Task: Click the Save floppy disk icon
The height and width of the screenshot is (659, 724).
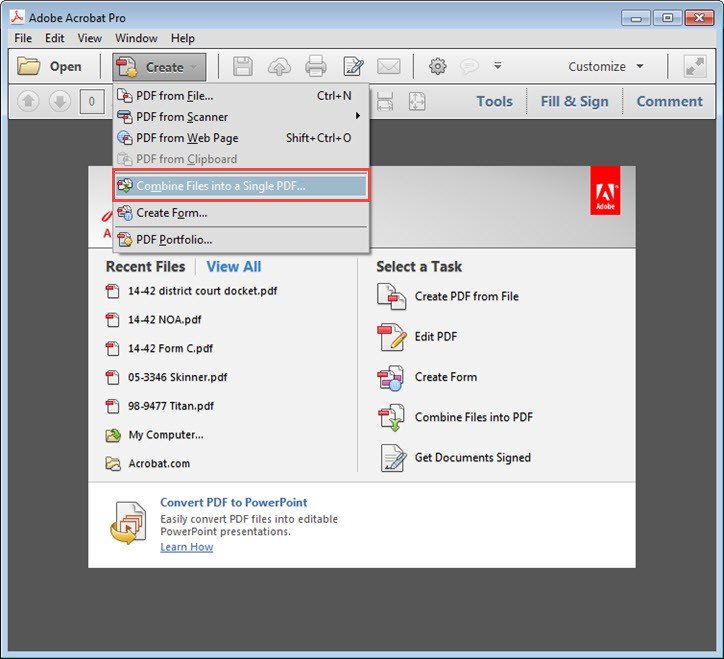Action: click(243, 67)
